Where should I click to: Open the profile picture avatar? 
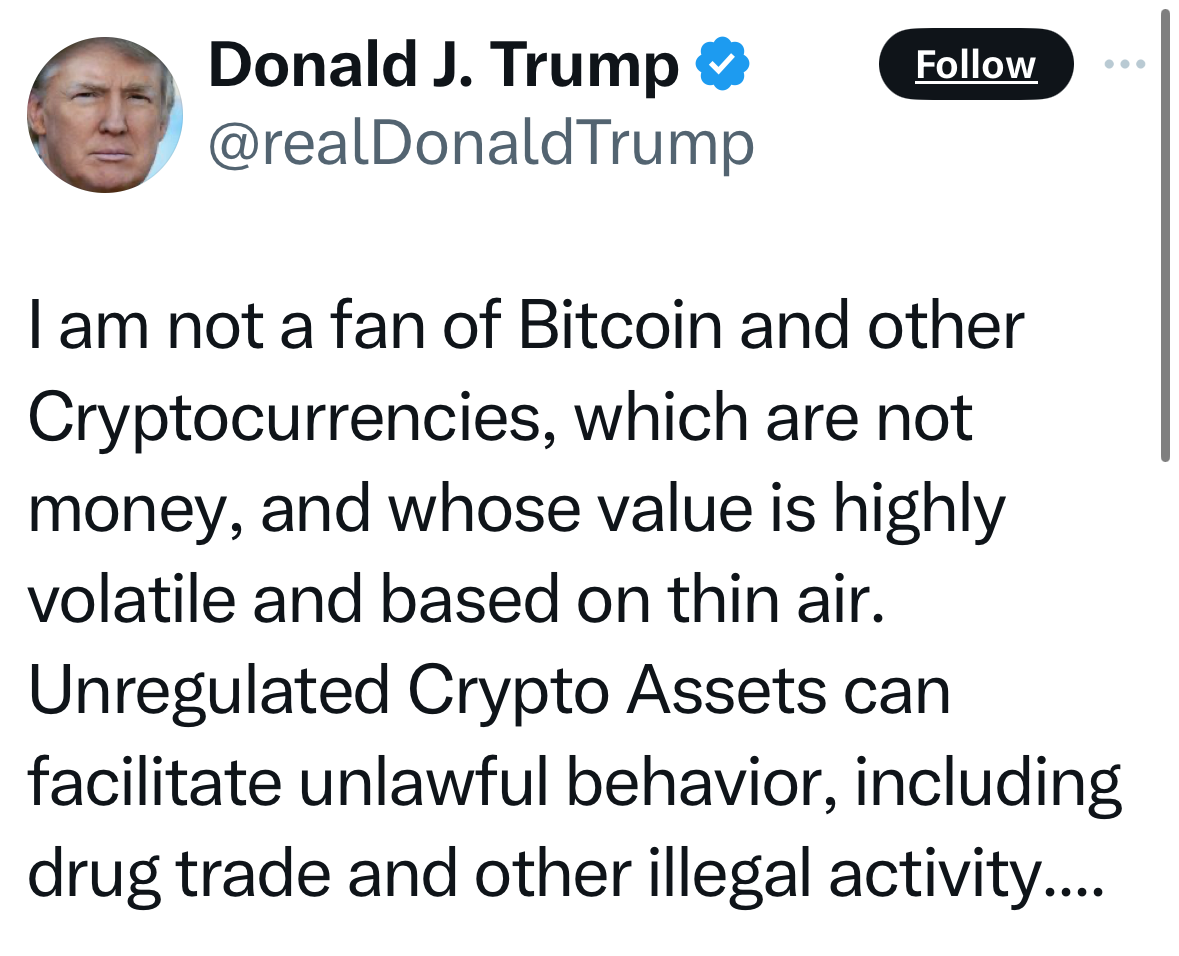tap(105, 115)
